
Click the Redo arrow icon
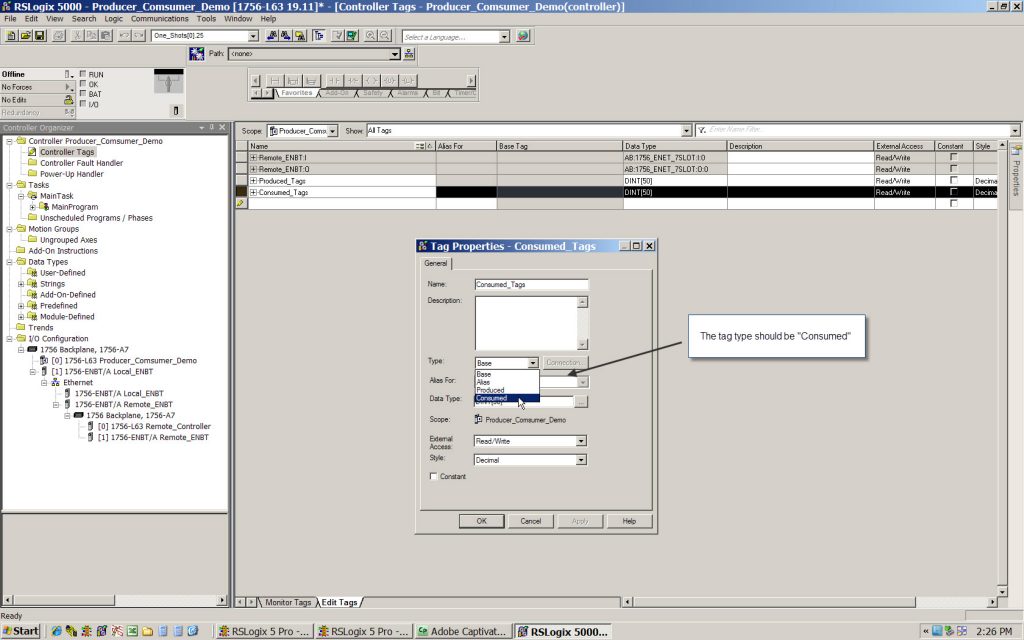(x=138, y=36)
